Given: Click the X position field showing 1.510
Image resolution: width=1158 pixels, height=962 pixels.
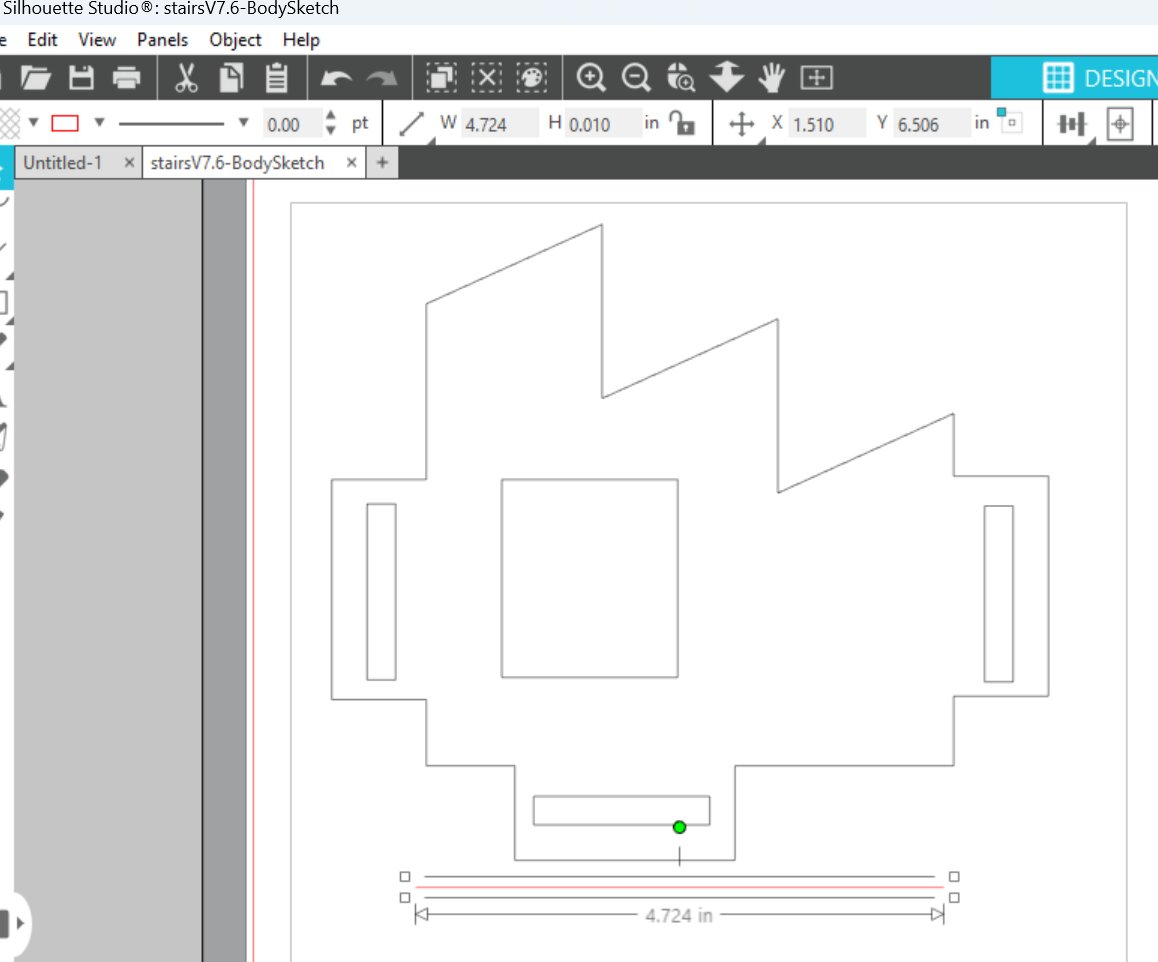Looking at the screenshot, I should point(828,124).
